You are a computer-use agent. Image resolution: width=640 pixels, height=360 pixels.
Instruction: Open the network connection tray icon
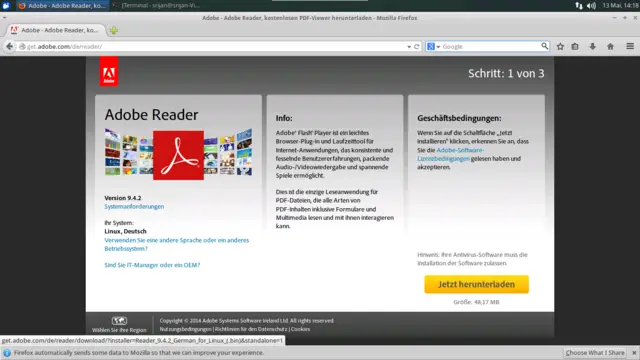pyautogui.click(x=579, y=6)
